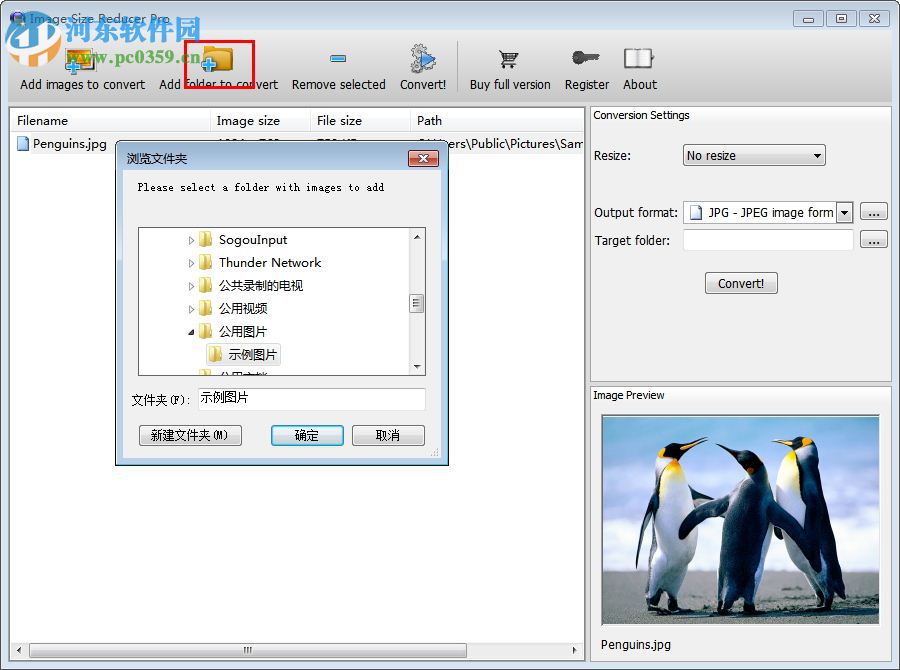Click the browse button next to Target folder
The width and height of the screenshot is (900, 670).
tap(874, 239)
